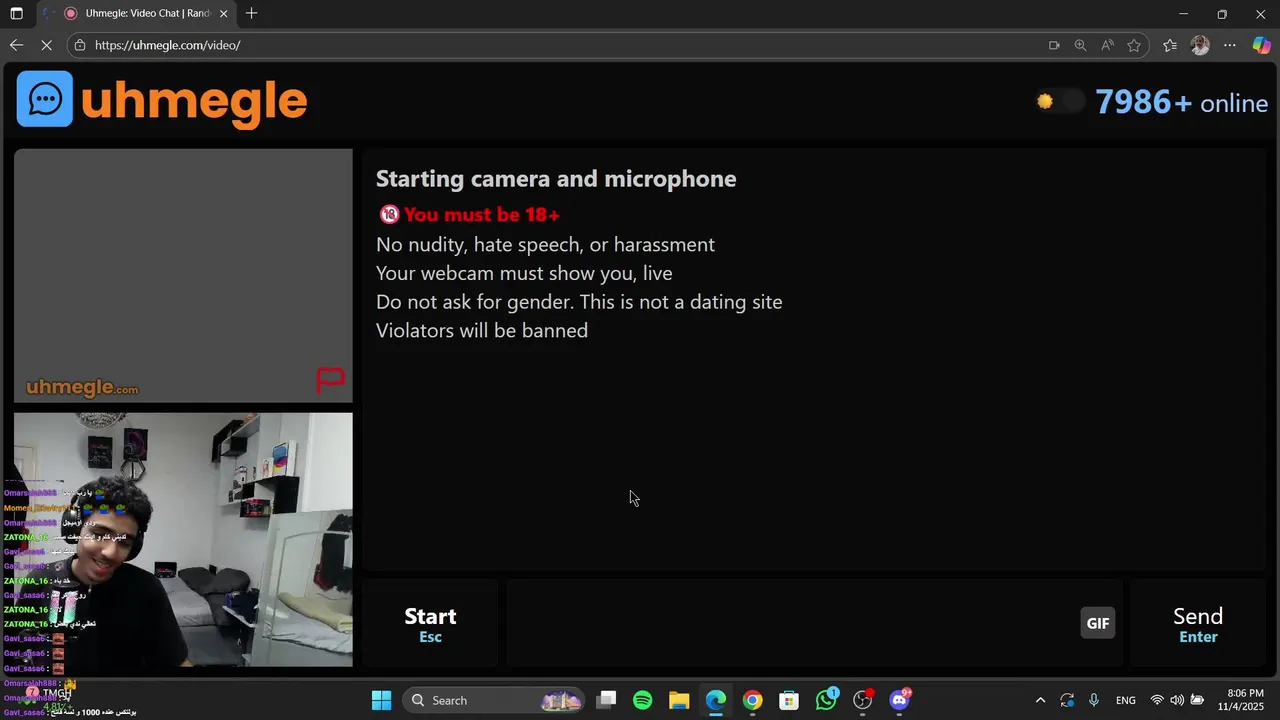Viewport: 1280px width, 720px height.
Task: Open Edge Settings and more menu
Action: [x=1230, y=45]
